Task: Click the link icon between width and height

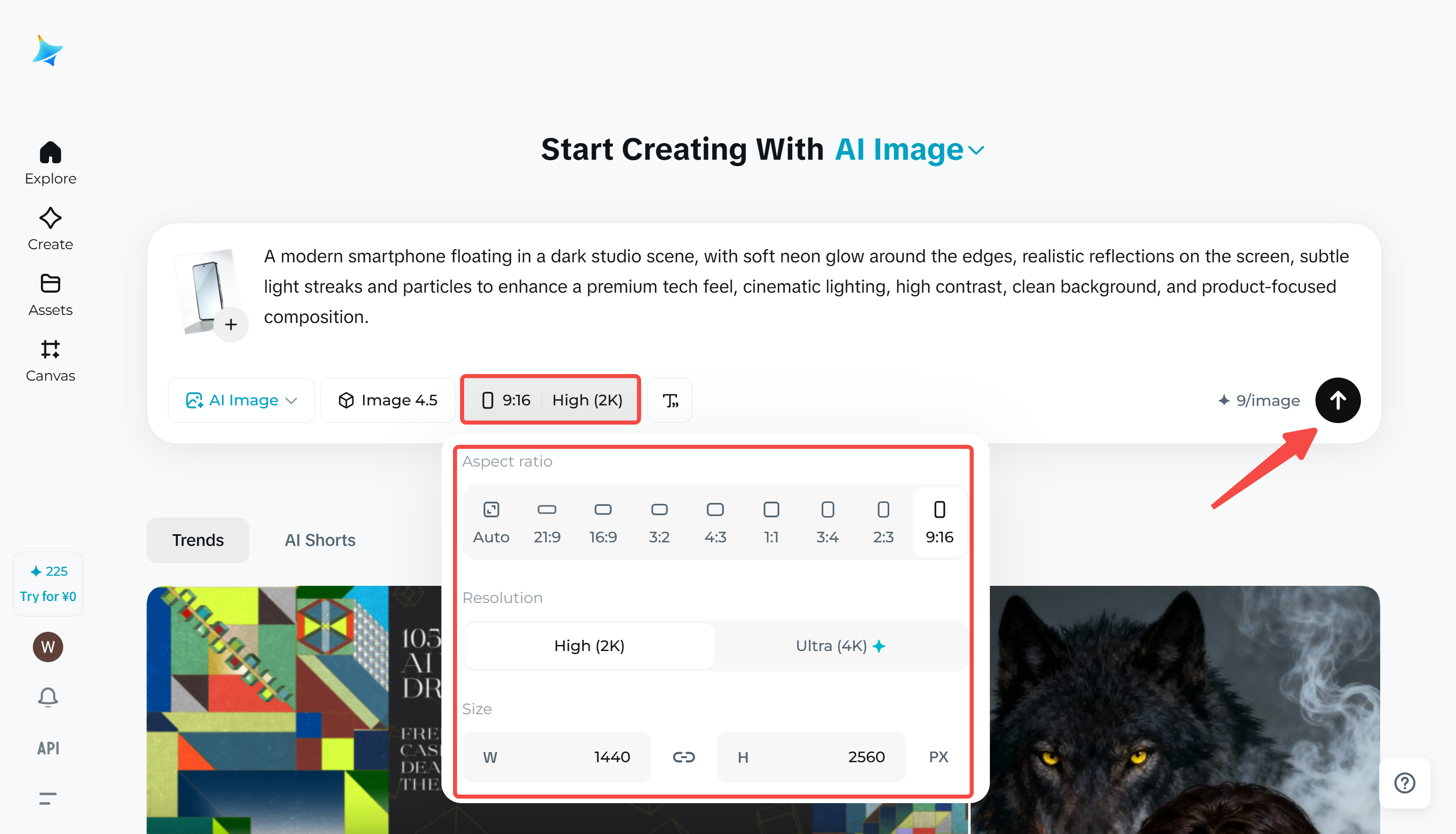Action: pyautogui.click(x=684, y=757)
